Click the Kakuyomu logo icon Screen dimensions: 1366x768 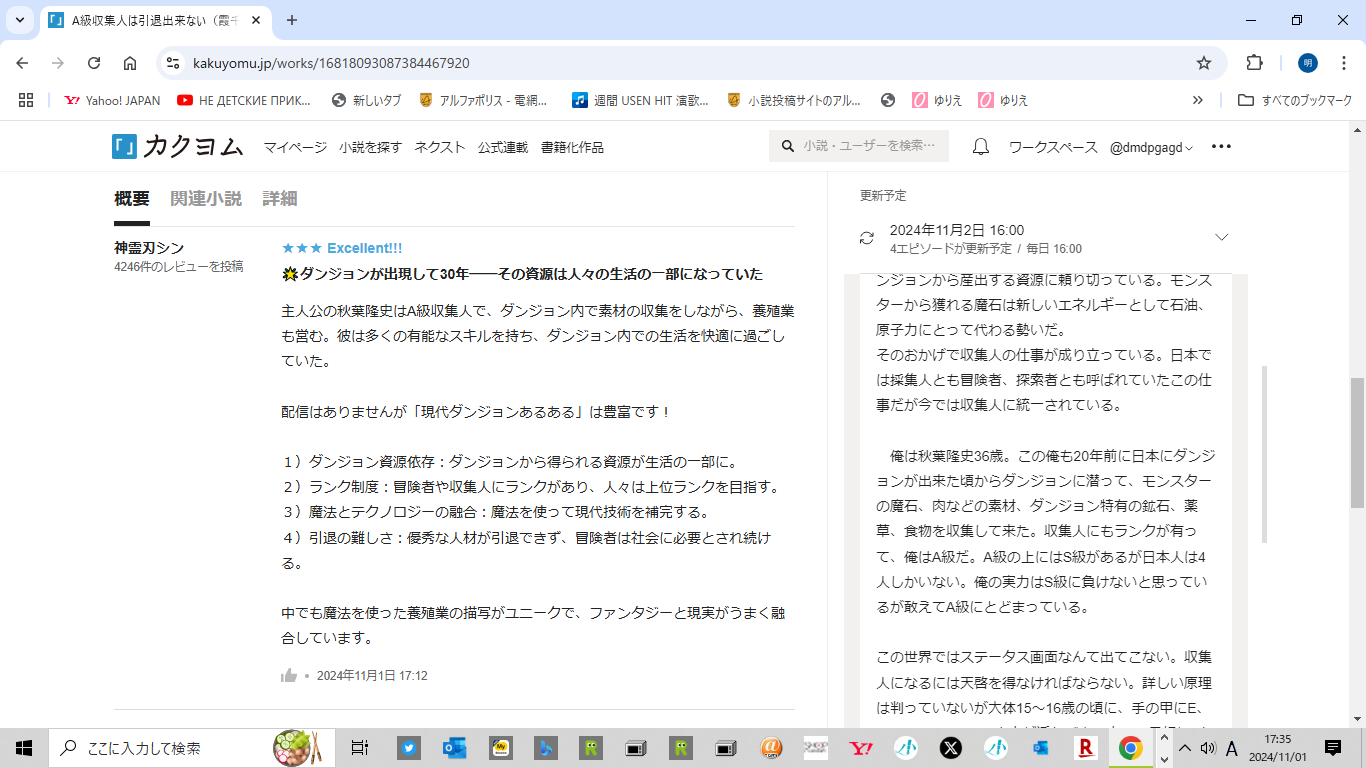click(124, 147)
